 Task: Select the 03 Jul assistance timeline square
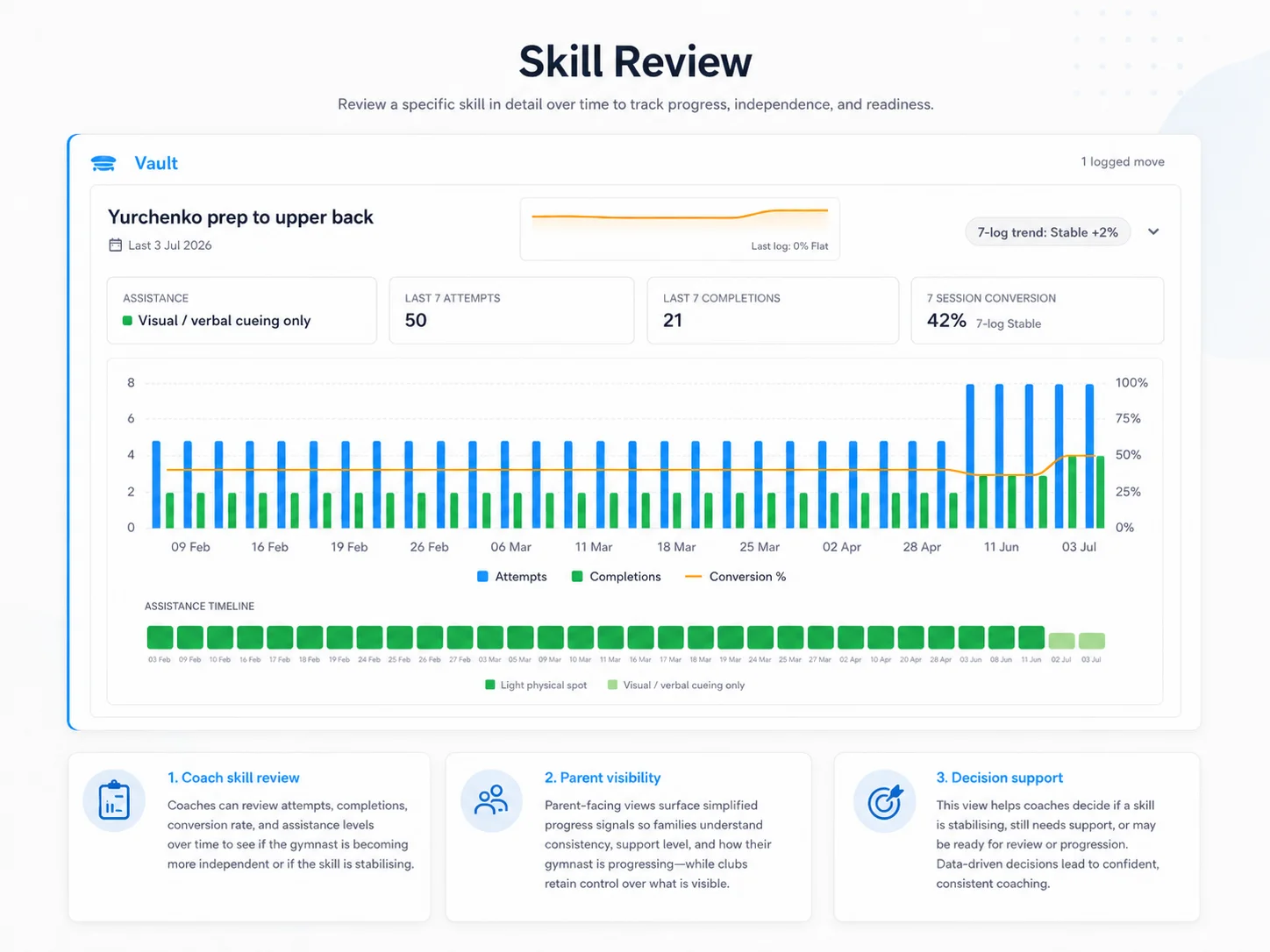(1091, 641)
